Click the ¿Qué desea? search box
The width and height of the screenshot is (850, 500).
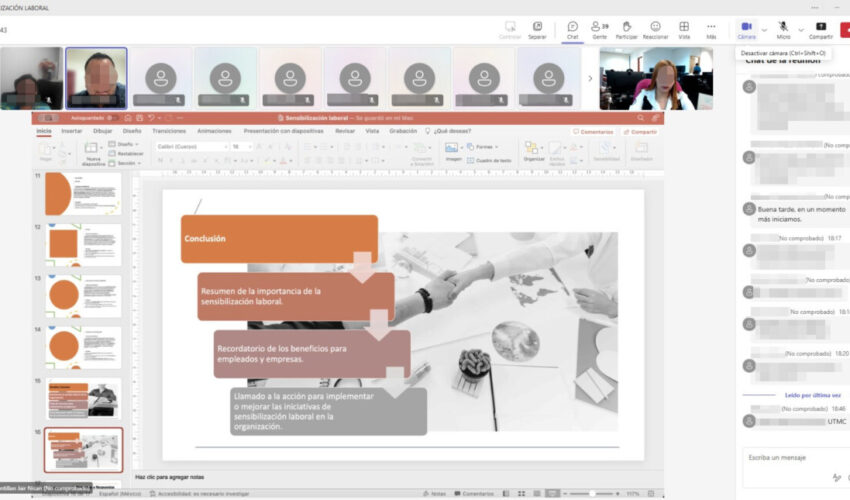[448, 131]
